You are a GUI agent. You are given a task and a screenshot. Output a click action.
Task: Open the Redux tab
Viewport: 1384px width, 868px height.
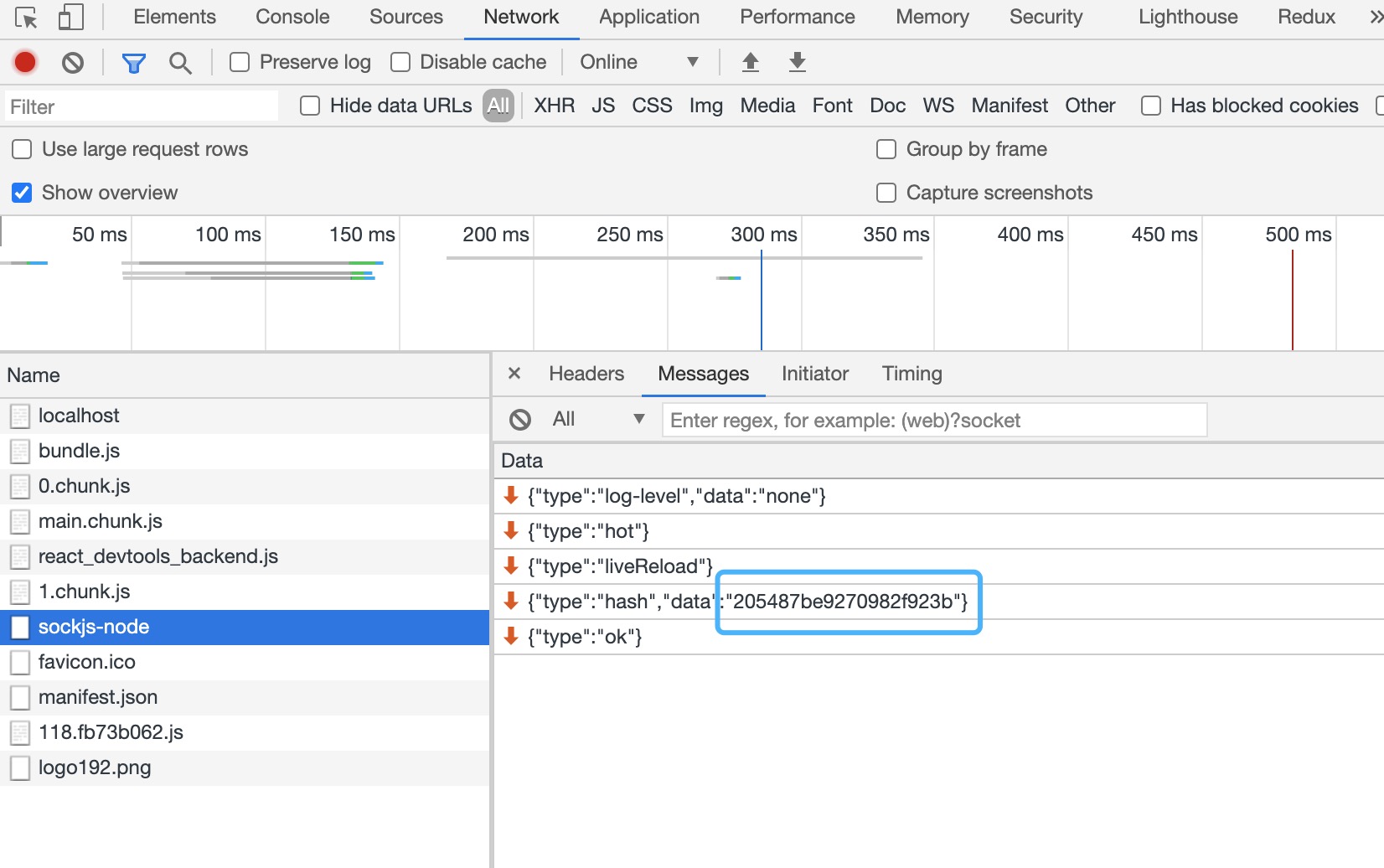(x=1306, y=17)
